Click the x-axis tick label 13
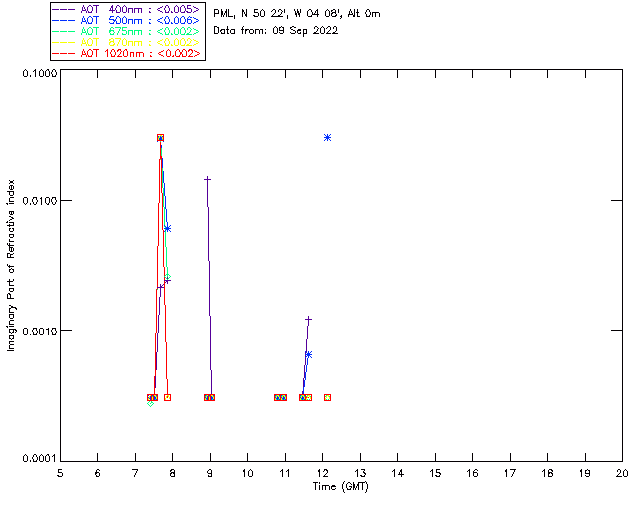640x512 pixels. 360,473
